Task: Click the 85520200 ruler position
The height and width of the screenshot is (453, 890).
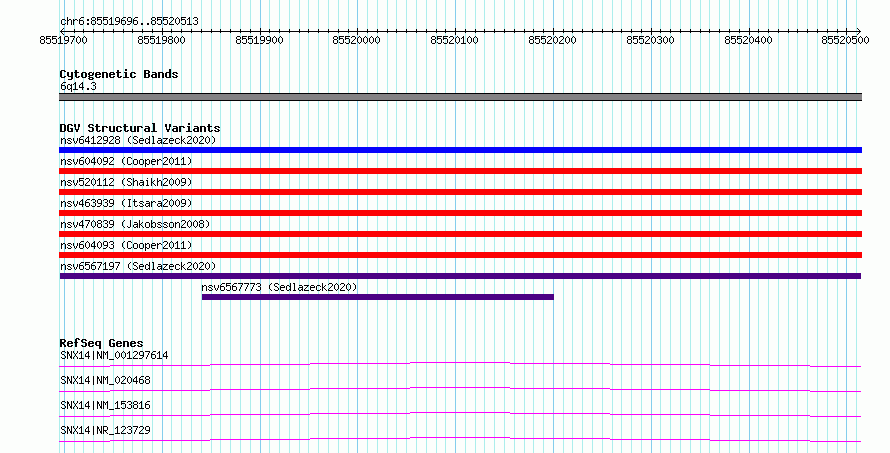Action: (x=552, y=40)
